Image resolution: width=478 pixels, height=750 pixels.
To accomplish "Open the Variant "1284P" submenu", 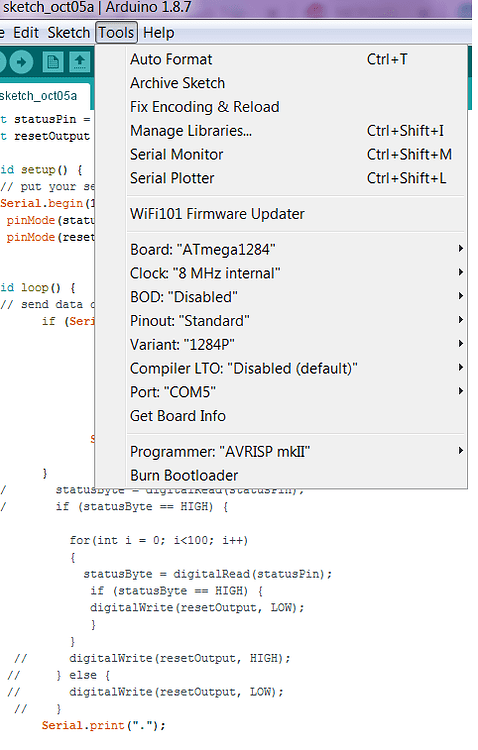I will point(296,344).
